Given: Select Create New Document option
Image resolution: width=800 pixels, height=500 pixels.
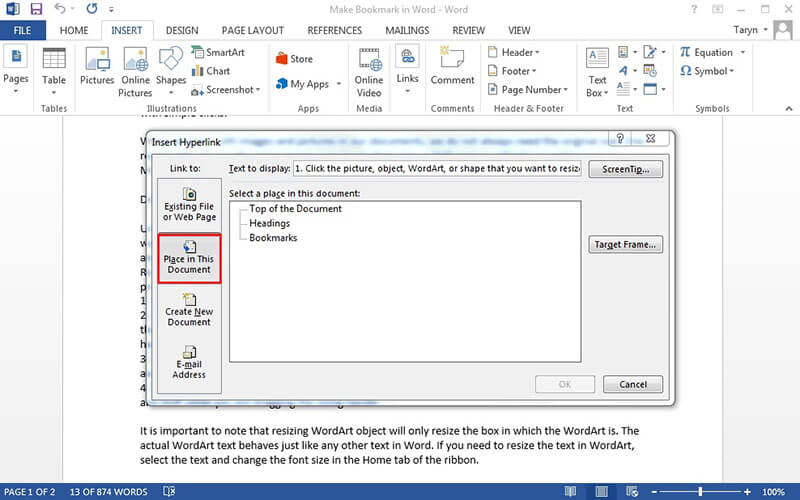Looking at the screenshot, I should click(x=189, y=310).
